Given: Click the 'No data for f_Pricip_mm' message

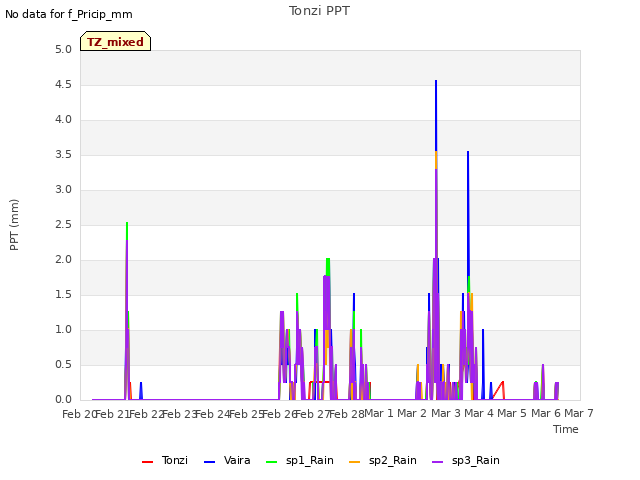Looking at the screenshot, I should pyautogui.click(x=69, y=14).
